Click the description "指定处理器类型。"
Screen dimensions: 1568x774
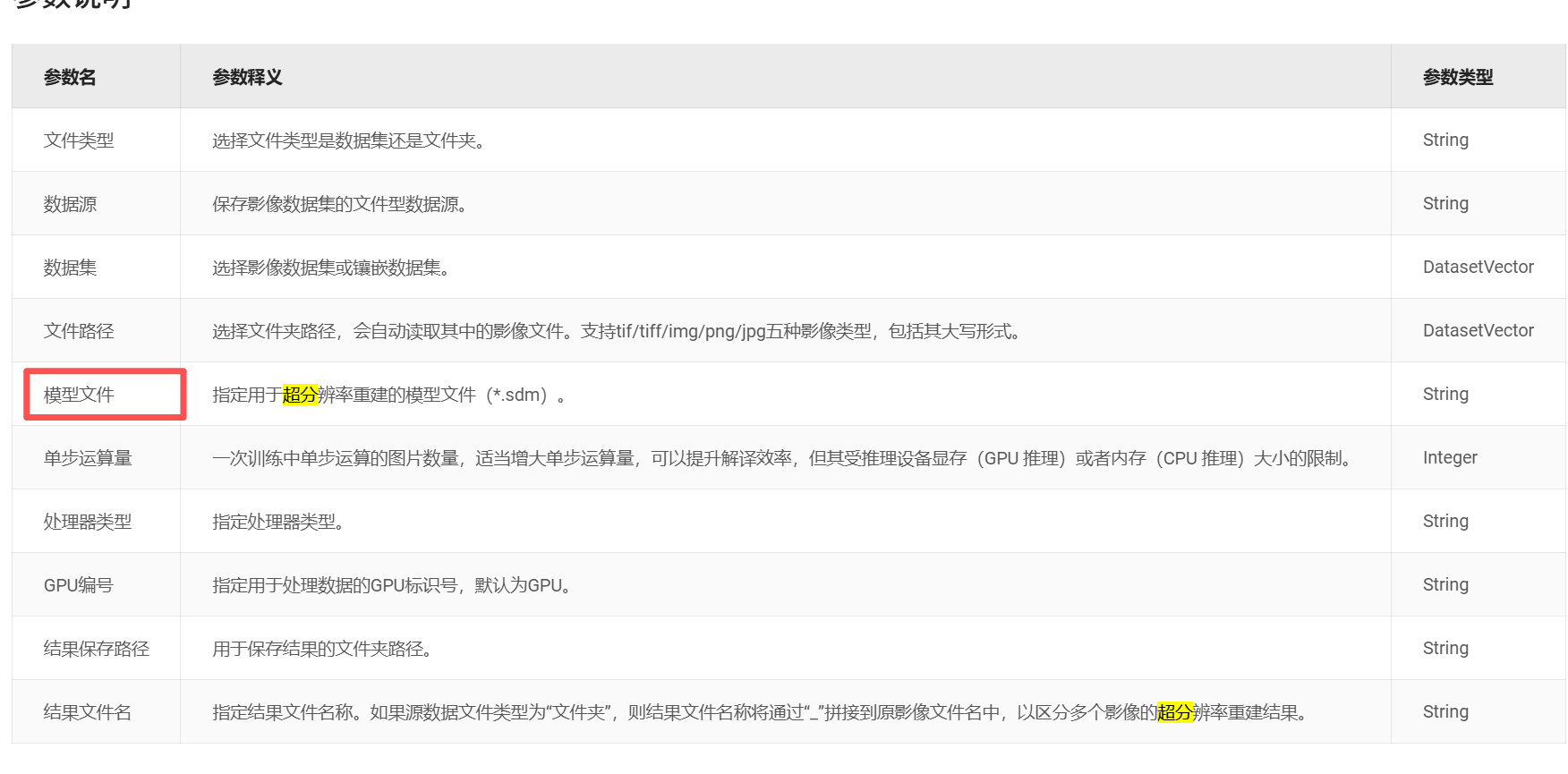click(279, 522)
